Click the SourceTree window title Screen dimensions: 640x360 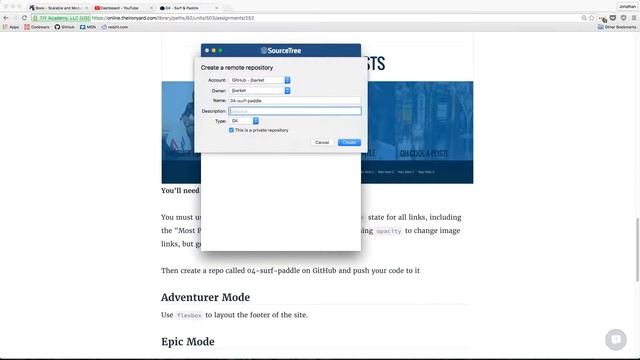click(281, 51)
